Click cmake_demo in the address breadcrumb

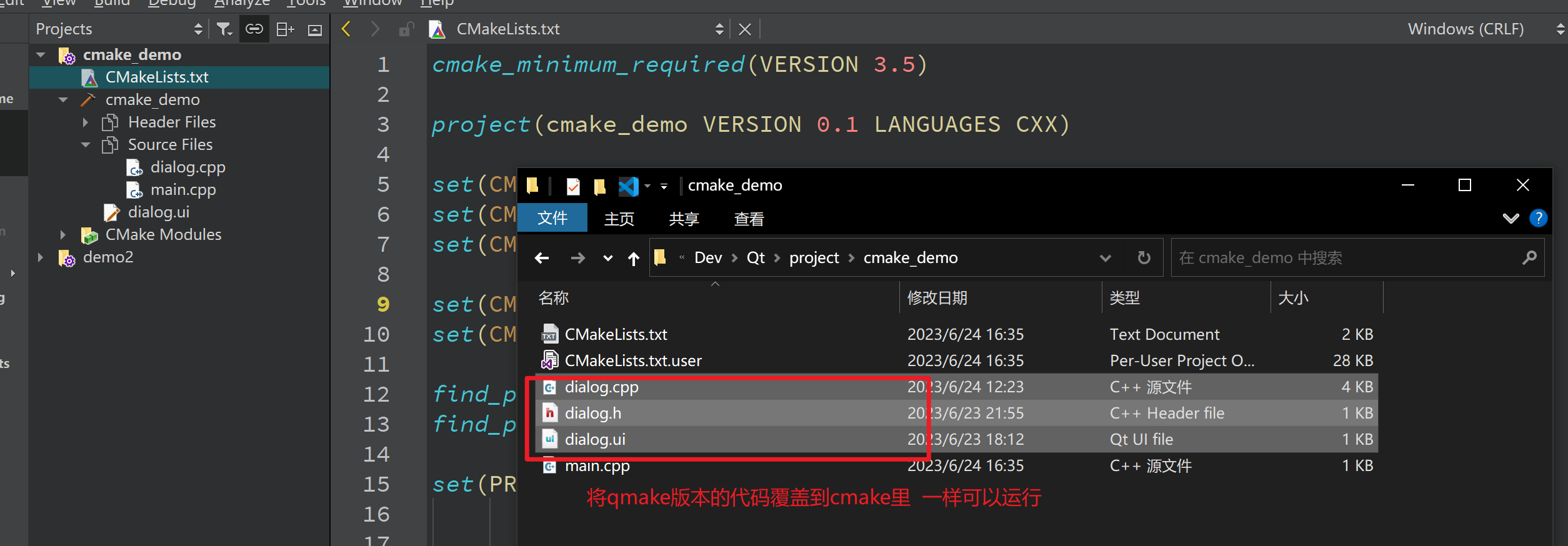pos(911,257)
